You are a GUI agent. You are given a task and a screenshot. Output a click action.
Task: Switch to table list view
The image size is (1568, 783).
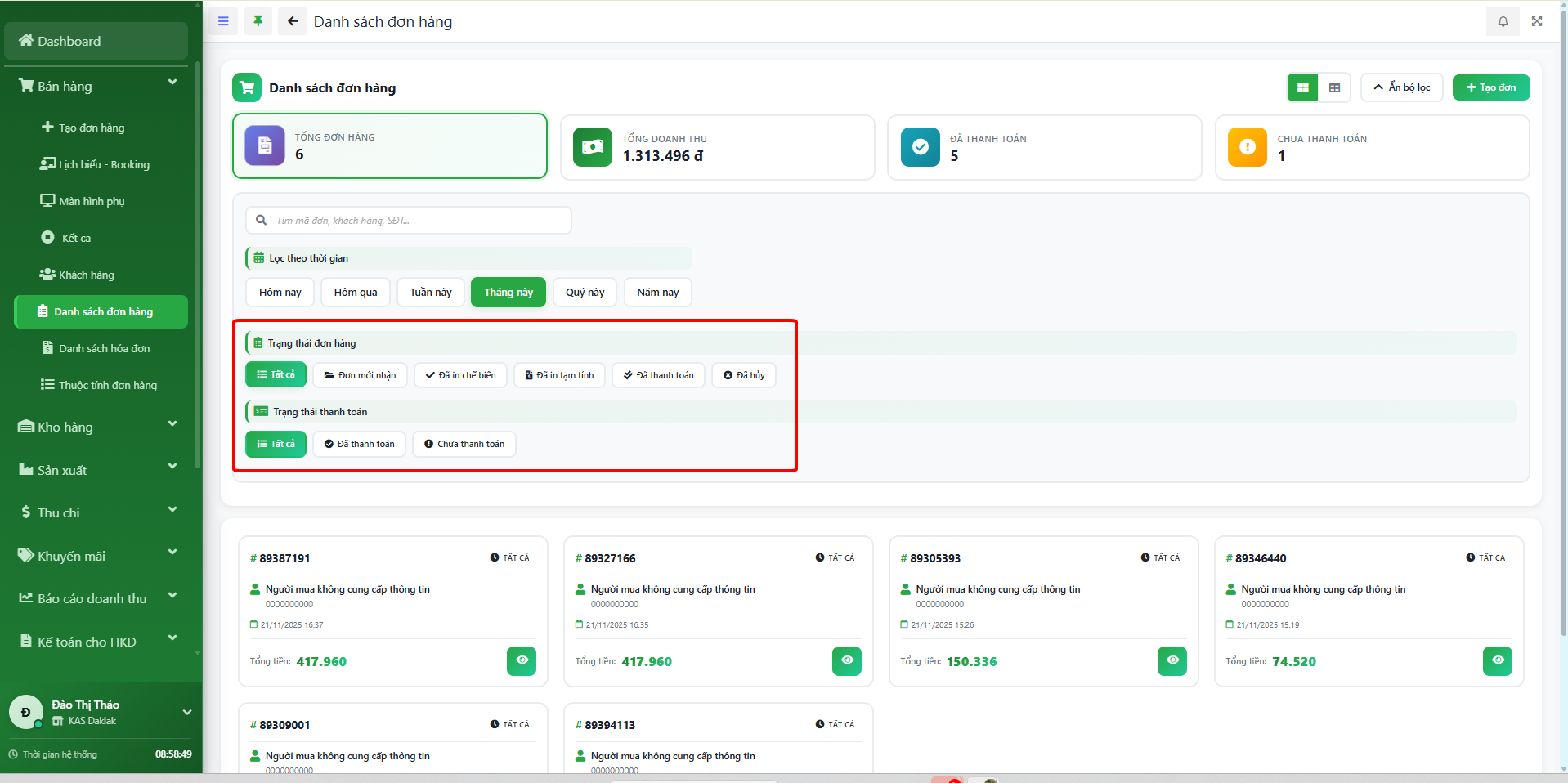tap(1334, 87)
